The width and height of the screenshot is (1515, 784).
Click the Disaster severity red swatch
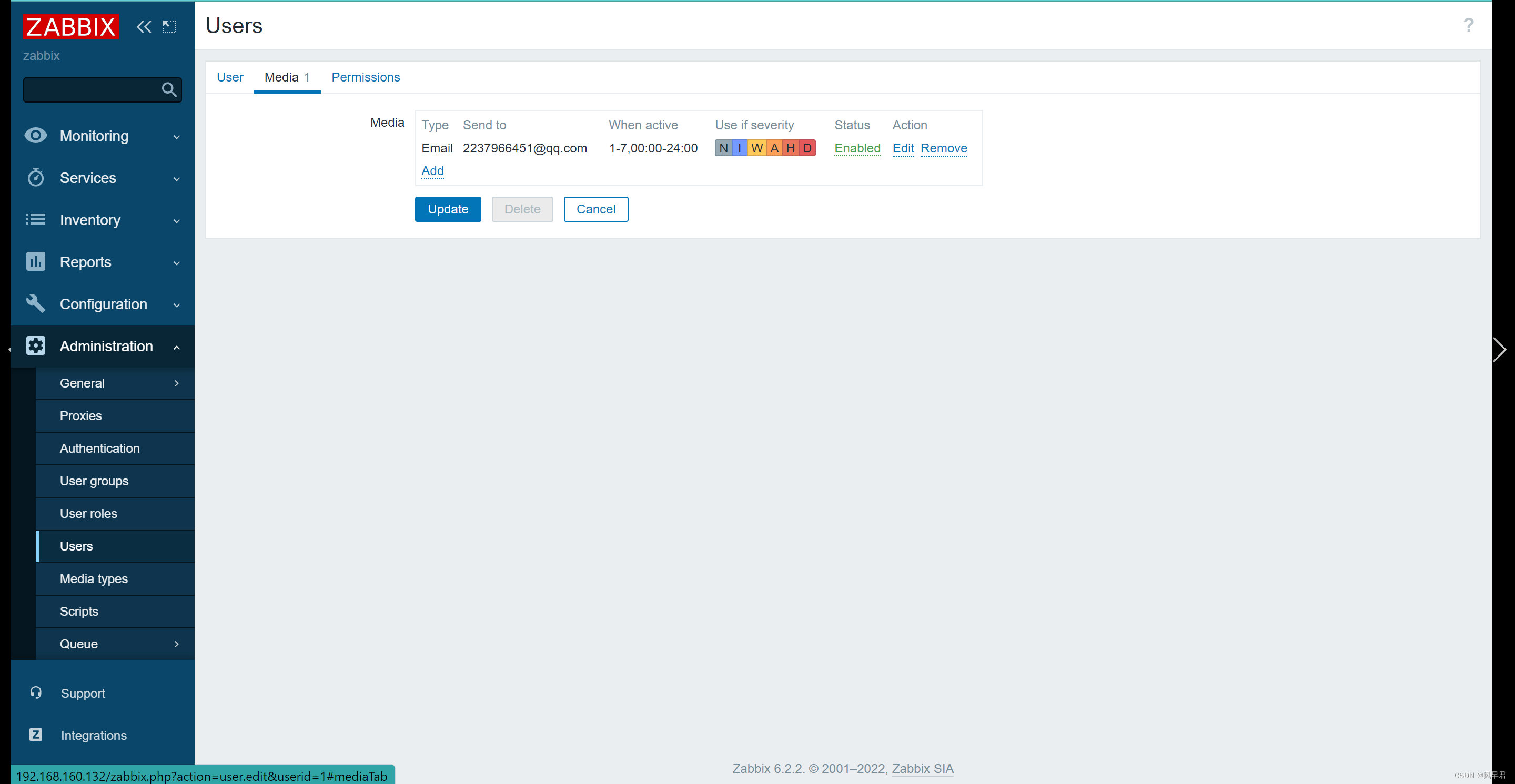point(807,148)
